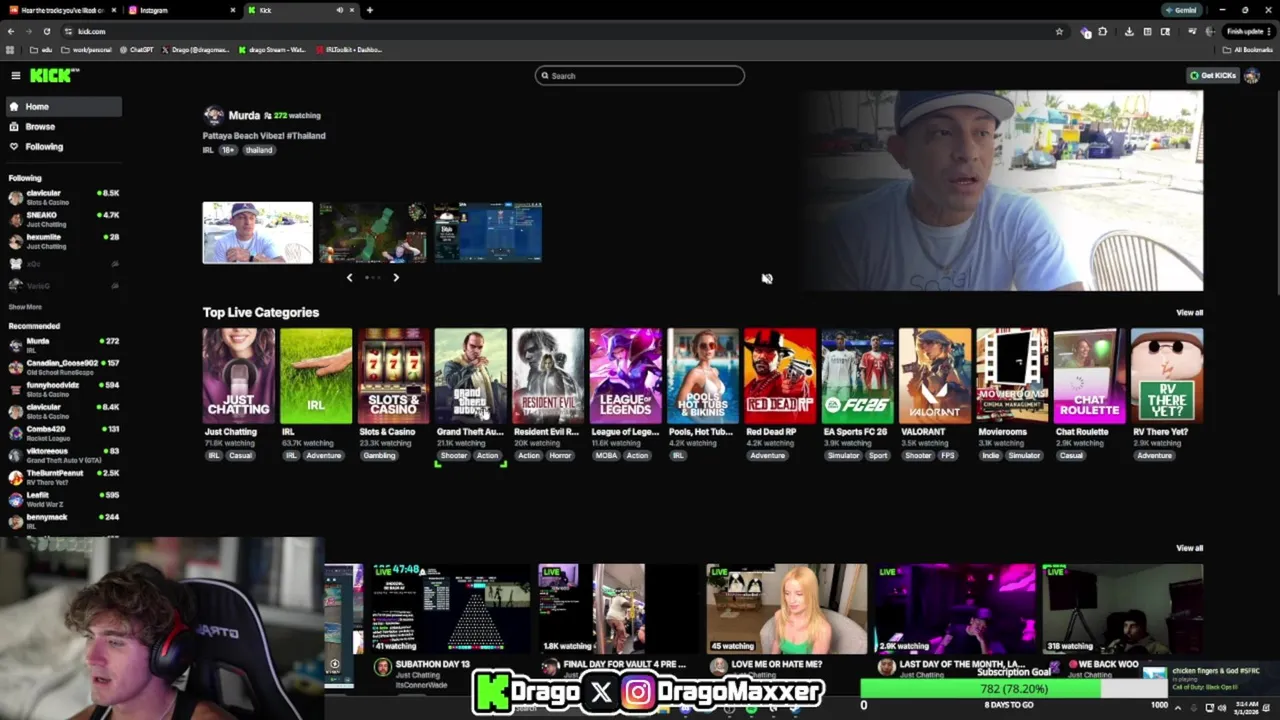This screenshot has height=720, width=1280.
Task: View all Top Live Categories
Action: (x=1189, y=312)
